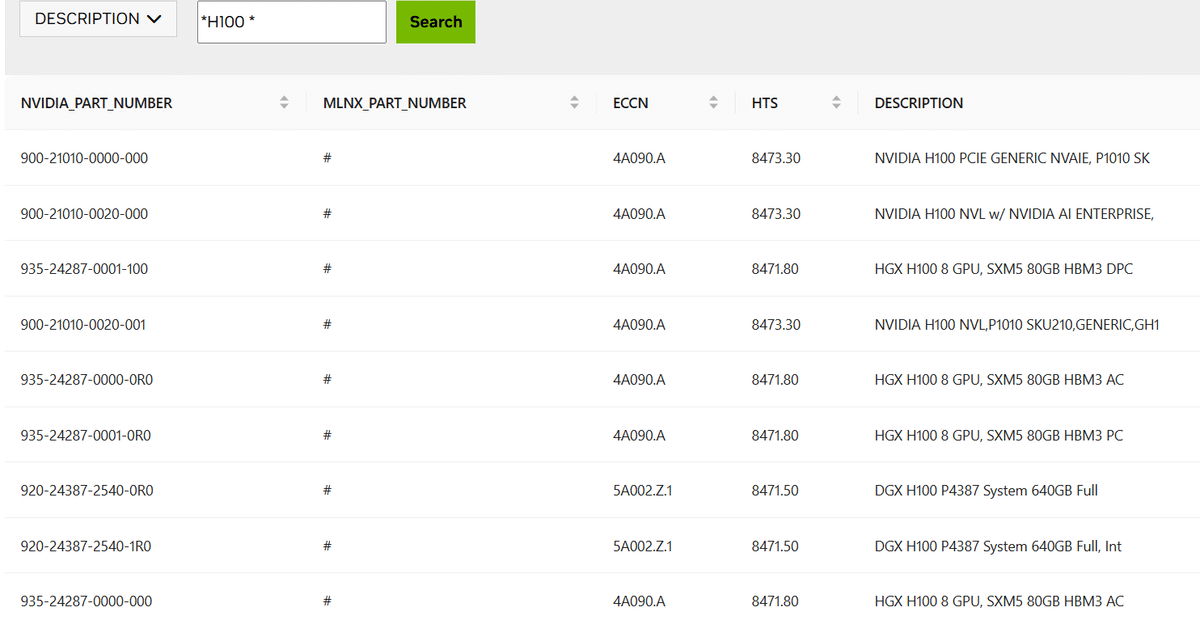Click HTS code 8471.50 for part 920-24387-2540-0R0
This screenshot has height=619, width=1200.
click(774, 491)
